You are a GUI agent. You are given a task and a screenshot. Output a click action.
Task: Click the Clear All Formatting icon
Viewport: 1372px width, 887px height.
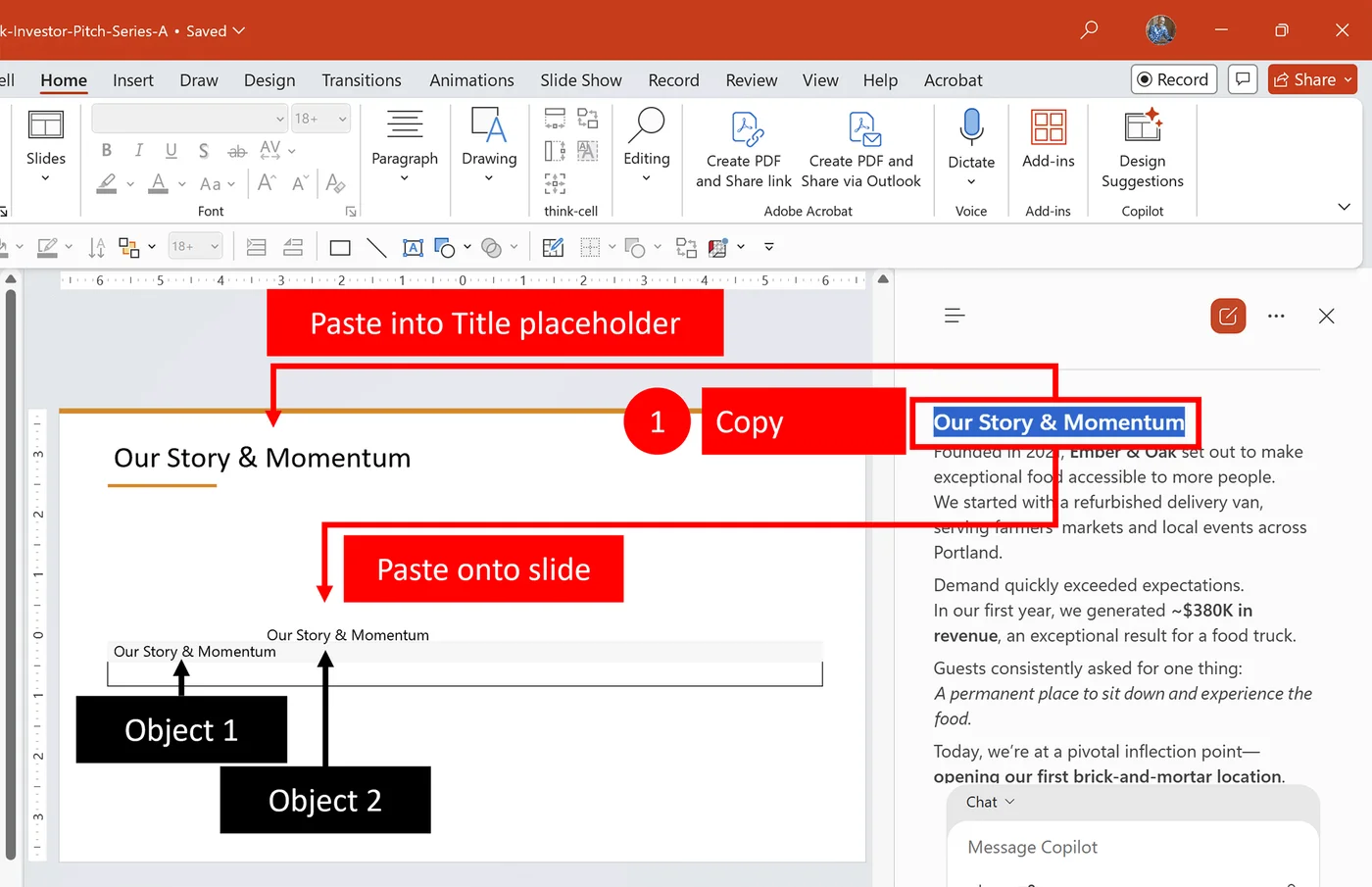(x=335, y=182)
